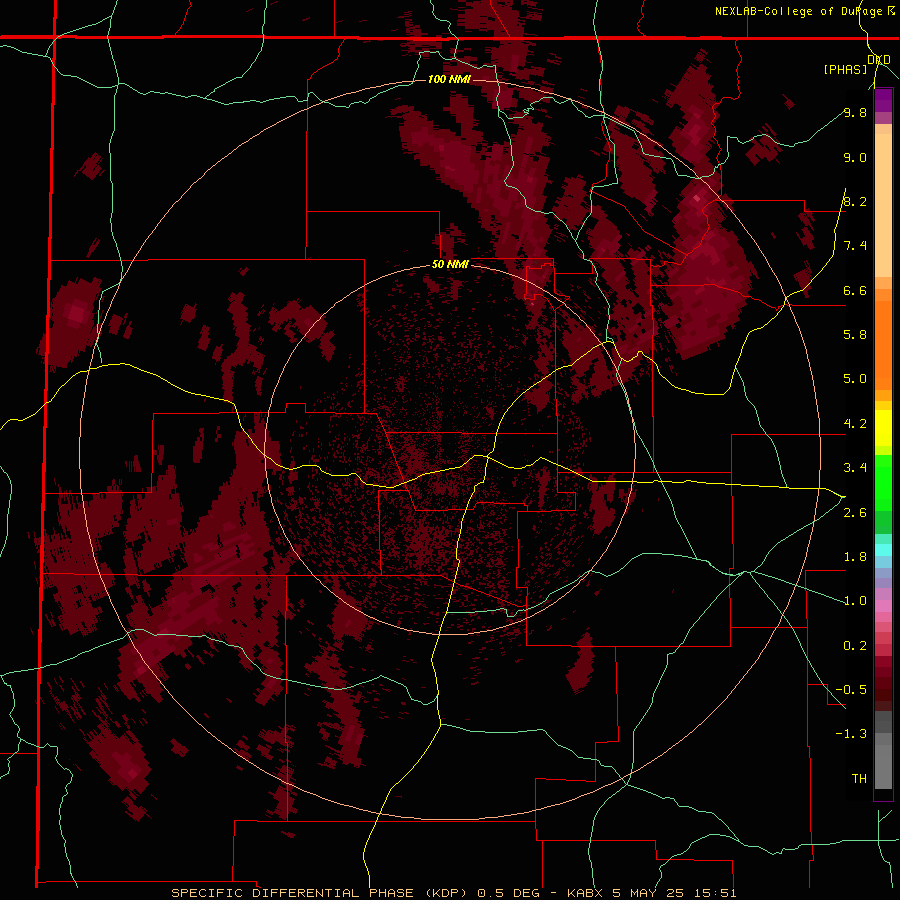Click the -1.3 value on color scale
This screenshot has height=900, width=900.
point(851,734)
